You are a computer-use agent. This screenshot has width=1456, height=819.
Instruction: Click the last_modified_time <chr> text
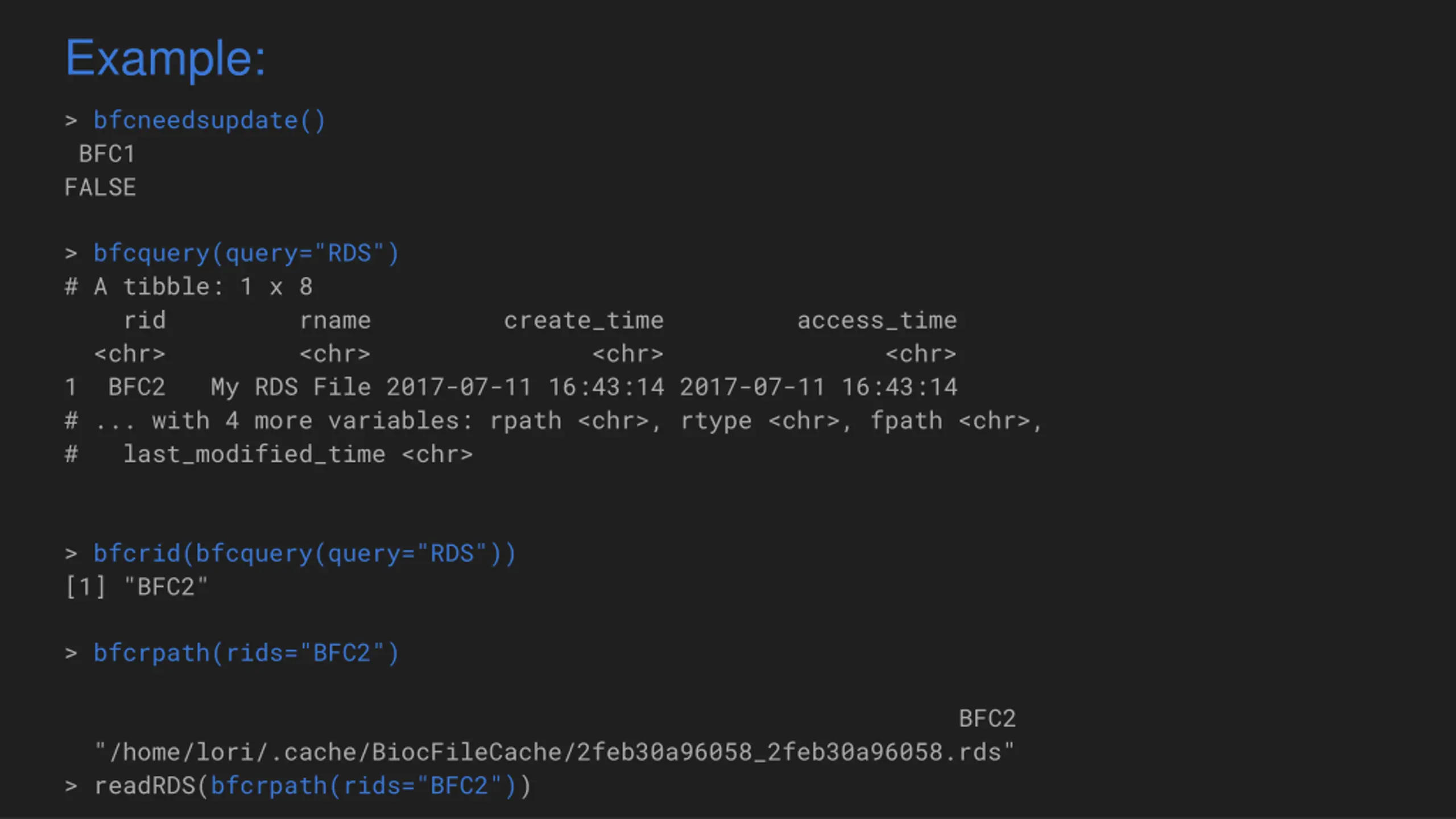tap(297, 454)
